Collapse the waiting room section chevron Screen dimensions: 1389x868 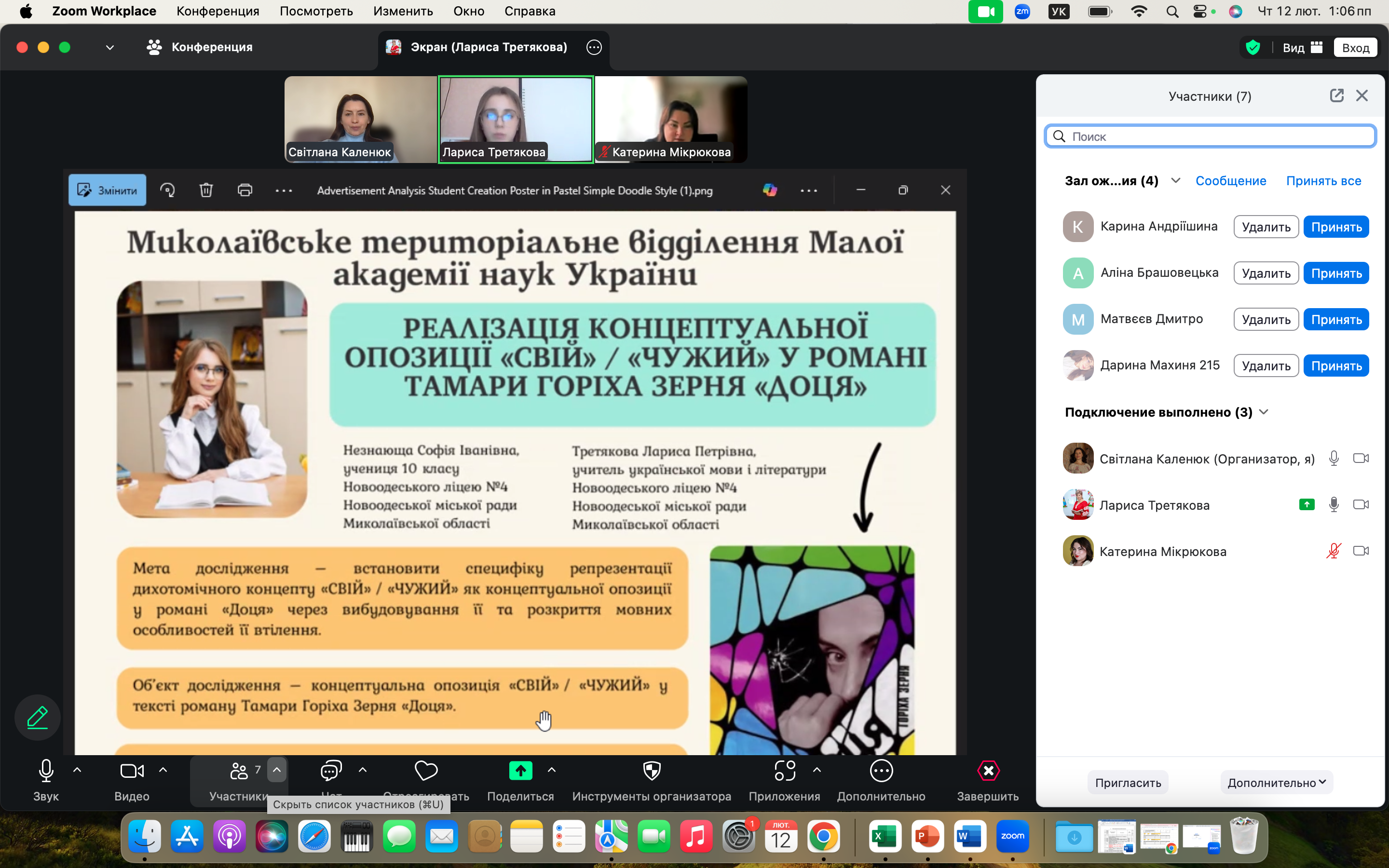pos(1175,181)
